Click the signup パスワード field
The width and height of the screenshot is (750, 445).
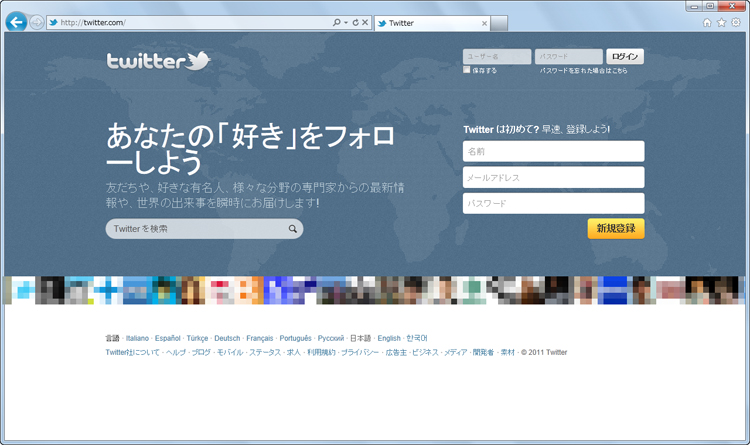pos(553,203)
